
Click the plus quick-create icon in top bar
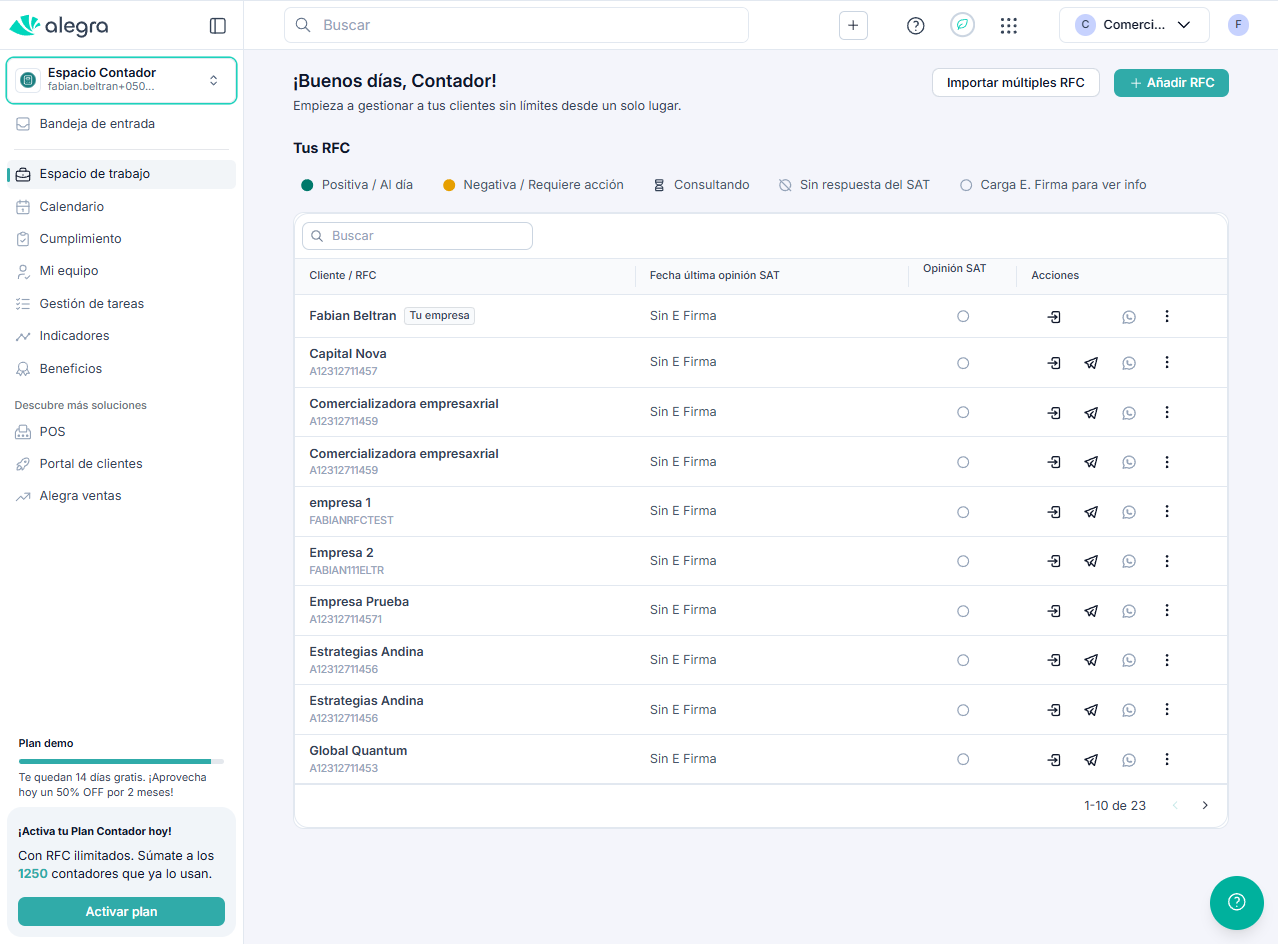853,26
